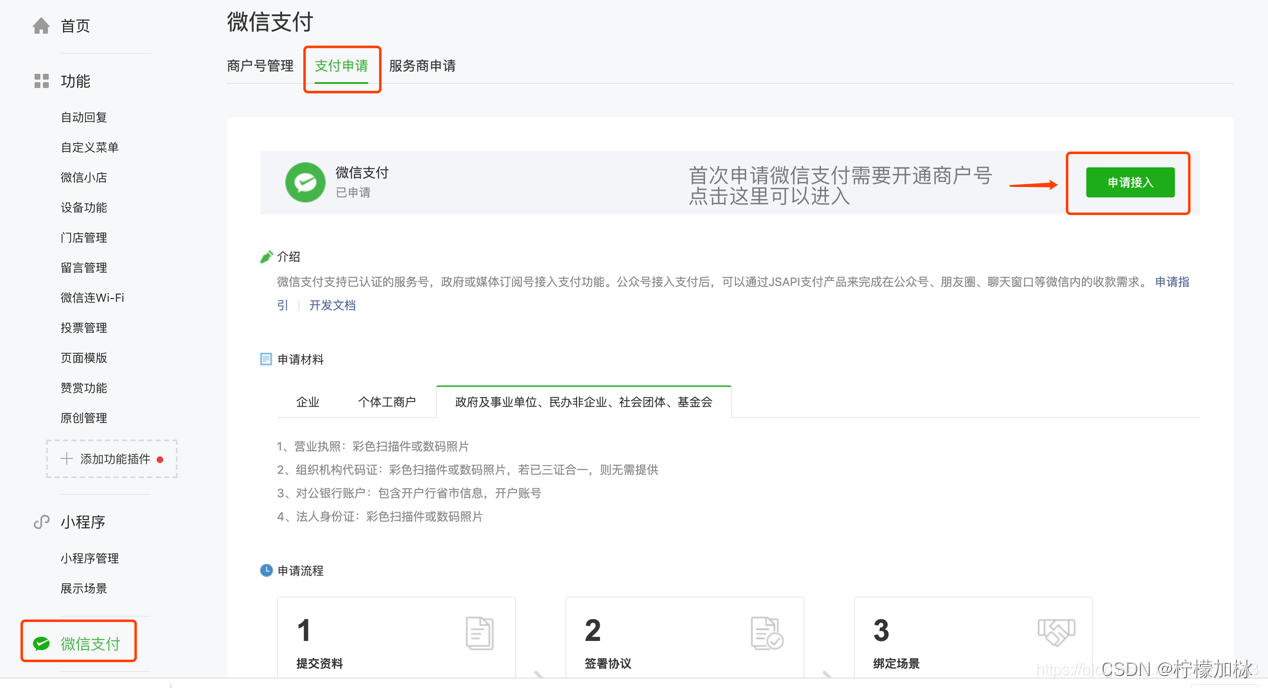Open 小程序管理 in the sidebar
Viewport: 1268px width, 688px height.
coord(90,558)
